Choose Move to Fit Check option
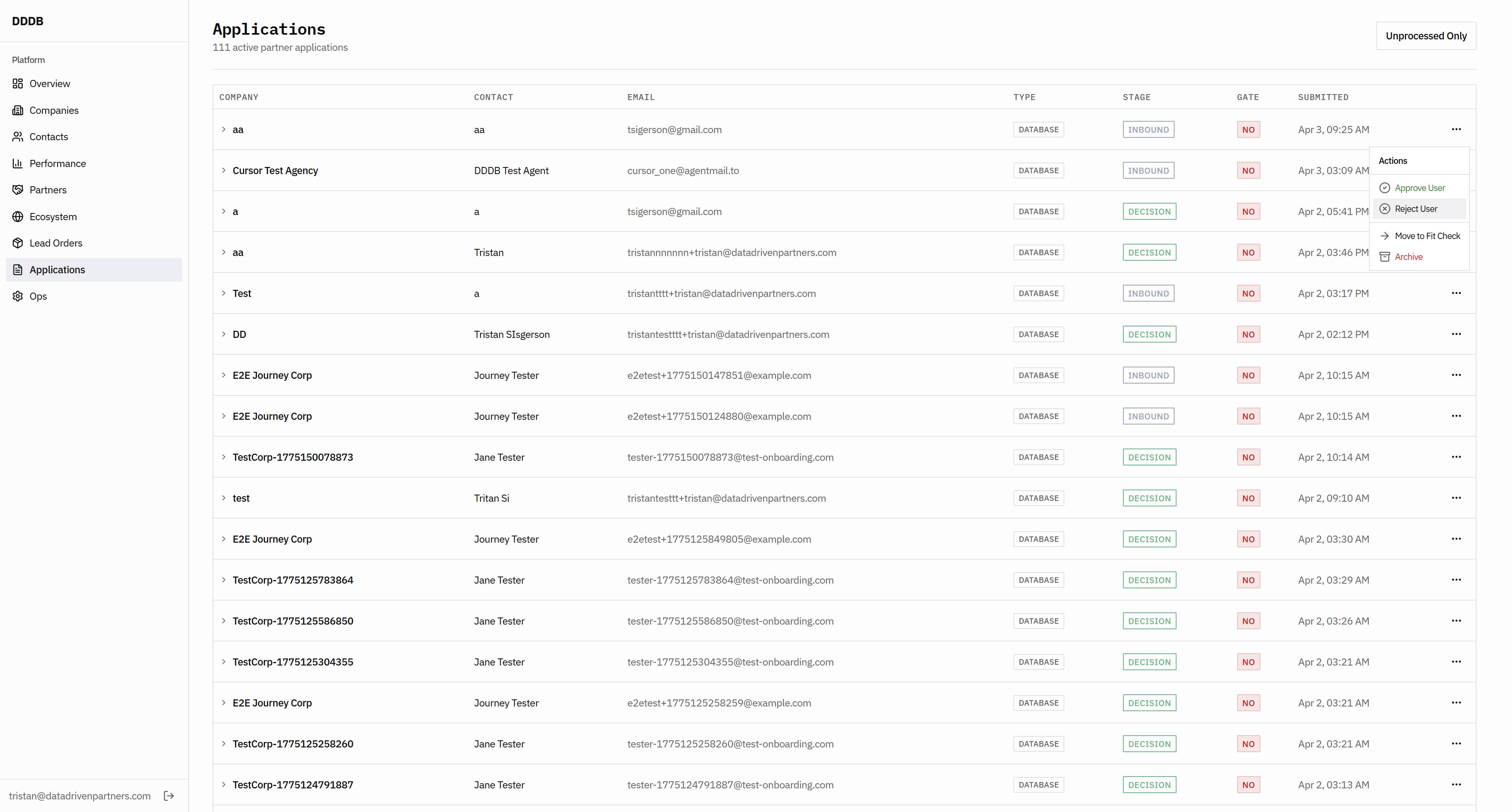1512x812 pixels. (x=1427, y=236)
